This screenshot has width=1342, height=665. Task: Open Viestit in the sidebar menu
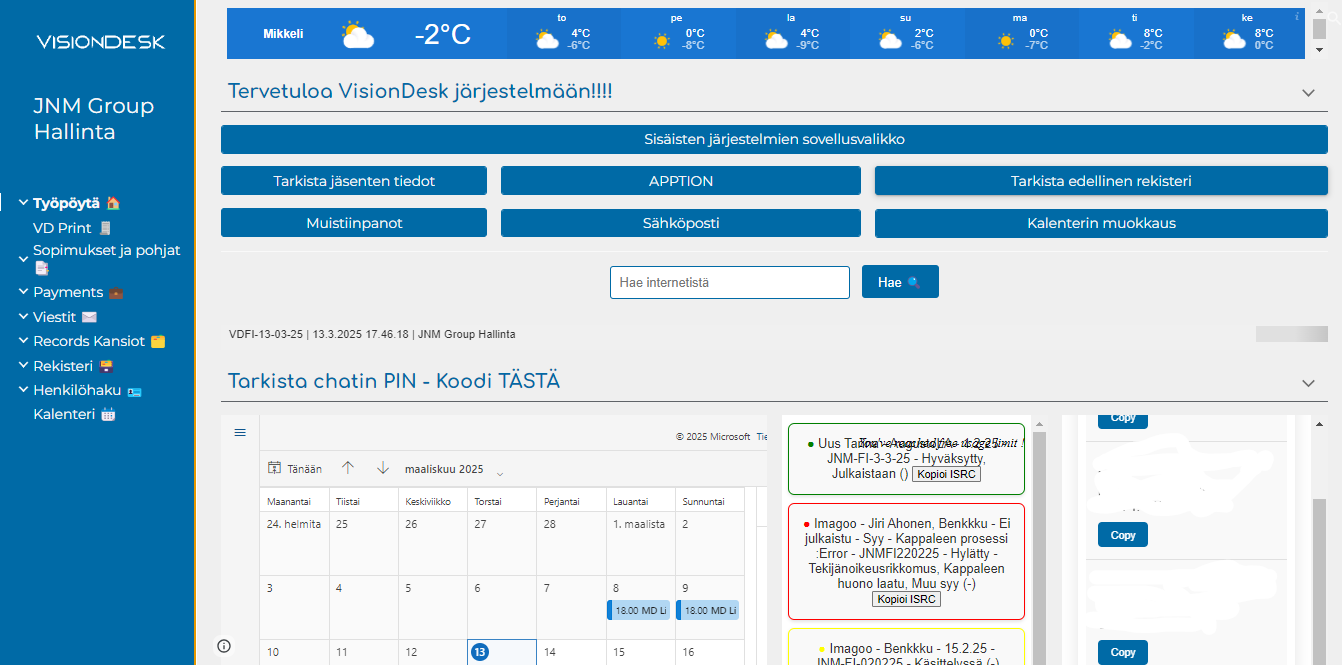[x=55, y=317]
